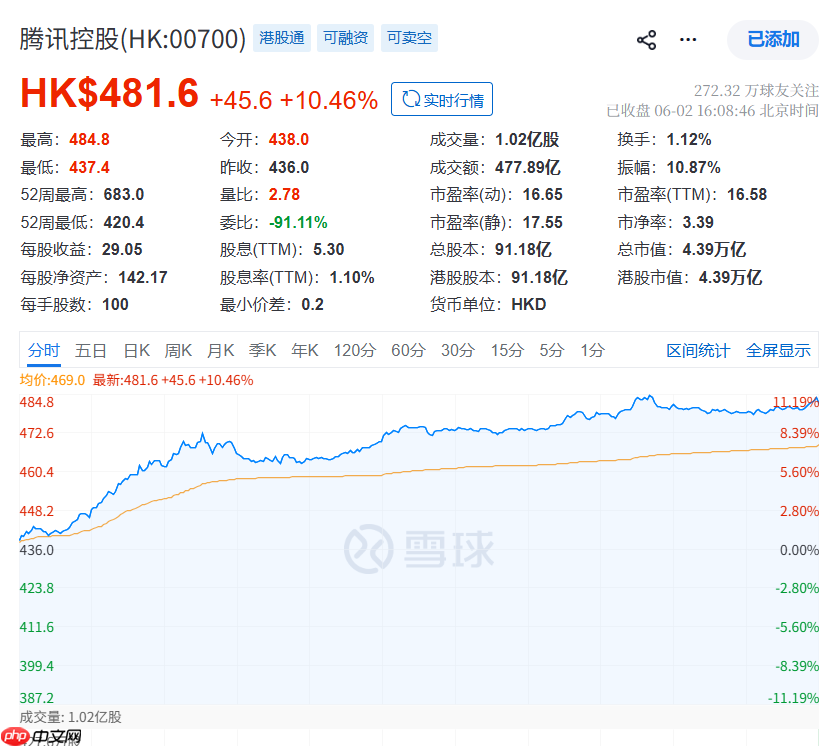Click the 成交量 value 1.02亿股 in stats
Image resolution: width=831 pixels, height=746 pixels.
527,140
